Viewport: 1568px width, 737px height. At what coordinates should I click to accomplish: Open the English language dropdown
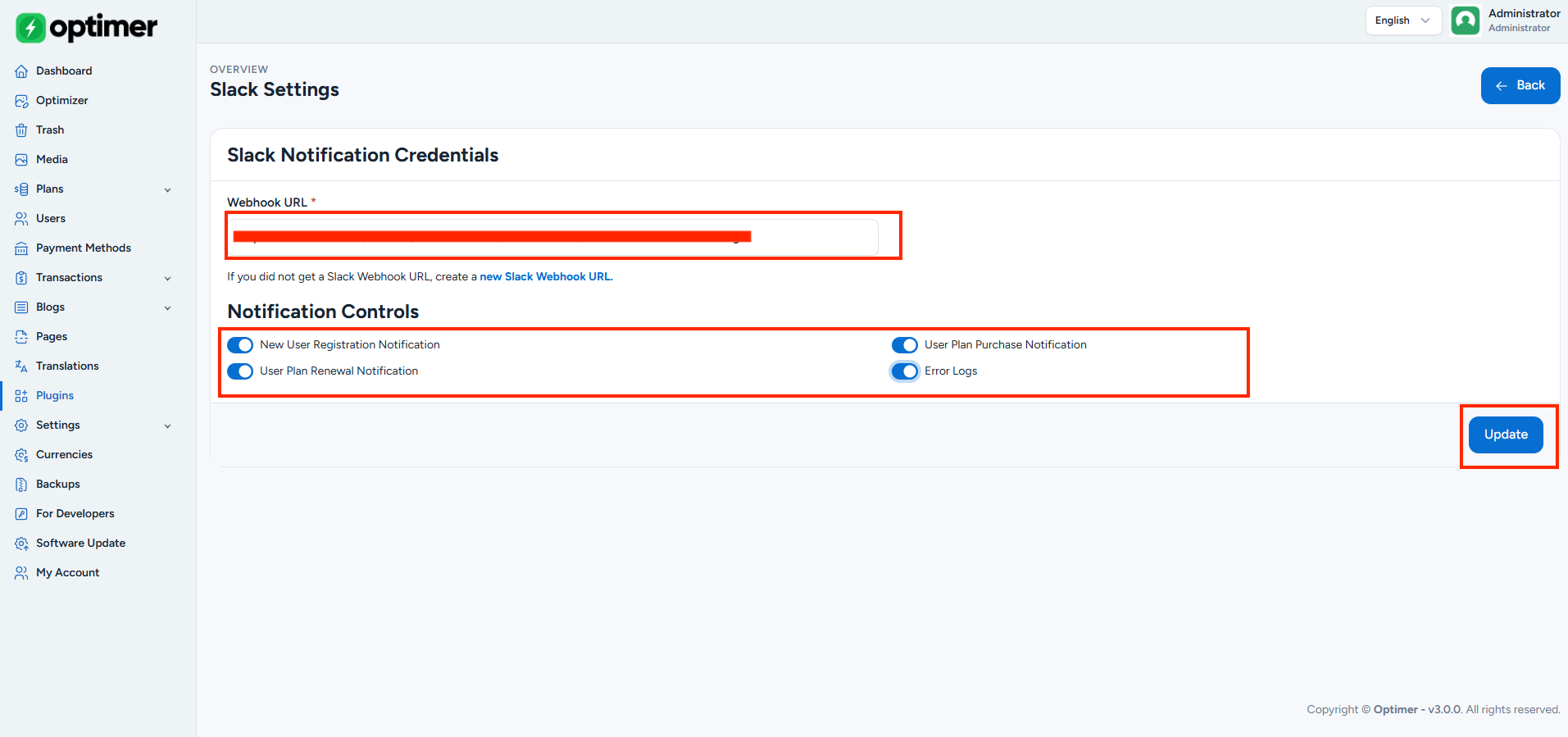[x=1403, y=20]
